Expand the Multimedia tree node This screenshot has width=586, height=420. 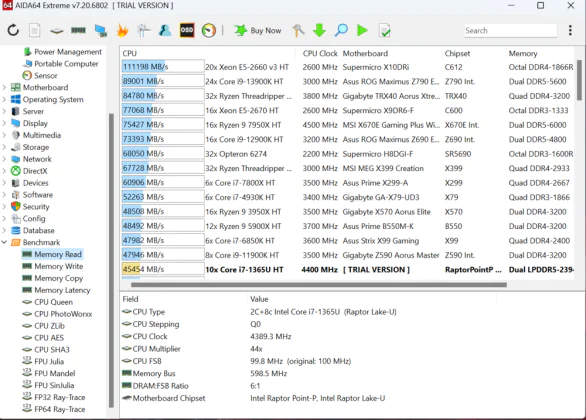coord(4,135)
